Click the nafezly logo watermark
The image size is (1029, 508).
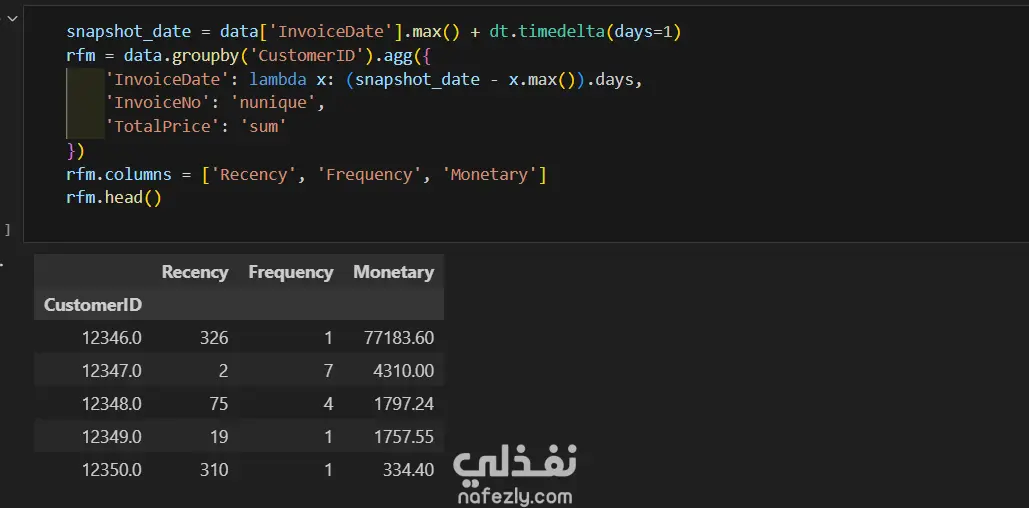click(514, 463)
